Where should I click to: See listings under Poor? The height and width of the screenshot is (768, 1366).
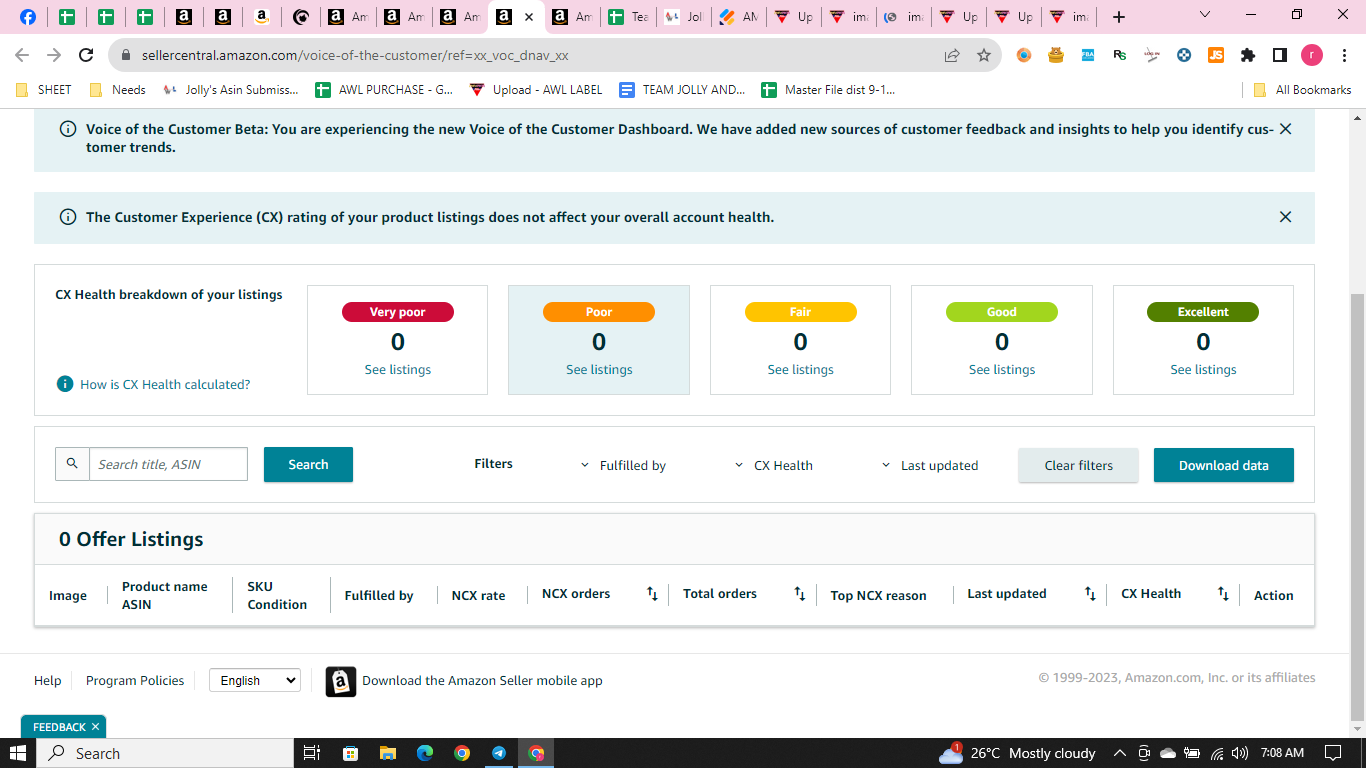click(599, 369)
